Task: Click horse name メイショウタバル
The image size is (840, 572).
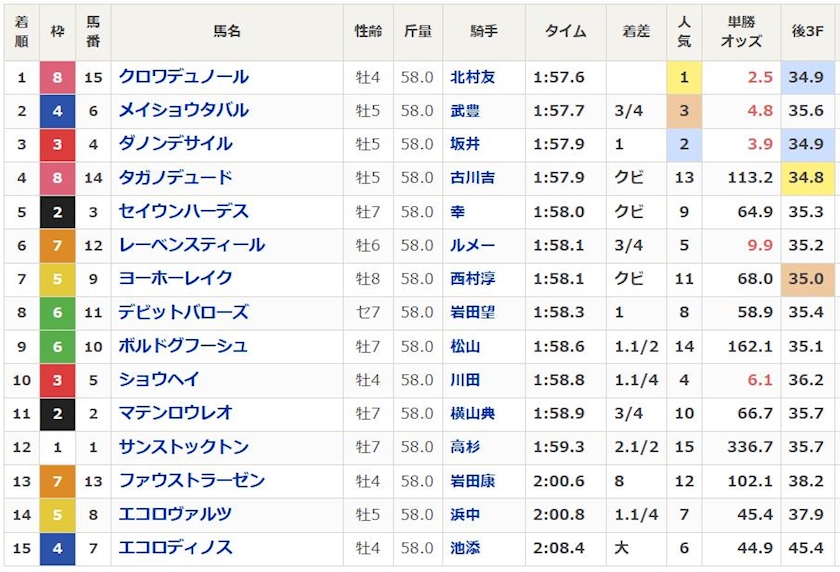Action: [x=184, y=111]
